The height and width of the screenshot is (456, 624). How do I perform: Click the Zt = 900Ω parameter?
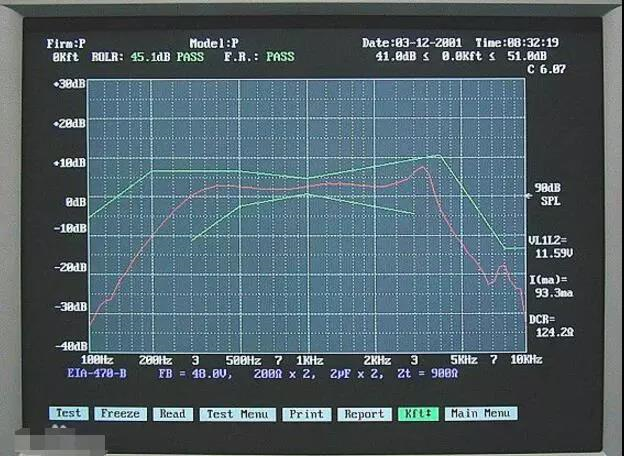pos(427,374)
